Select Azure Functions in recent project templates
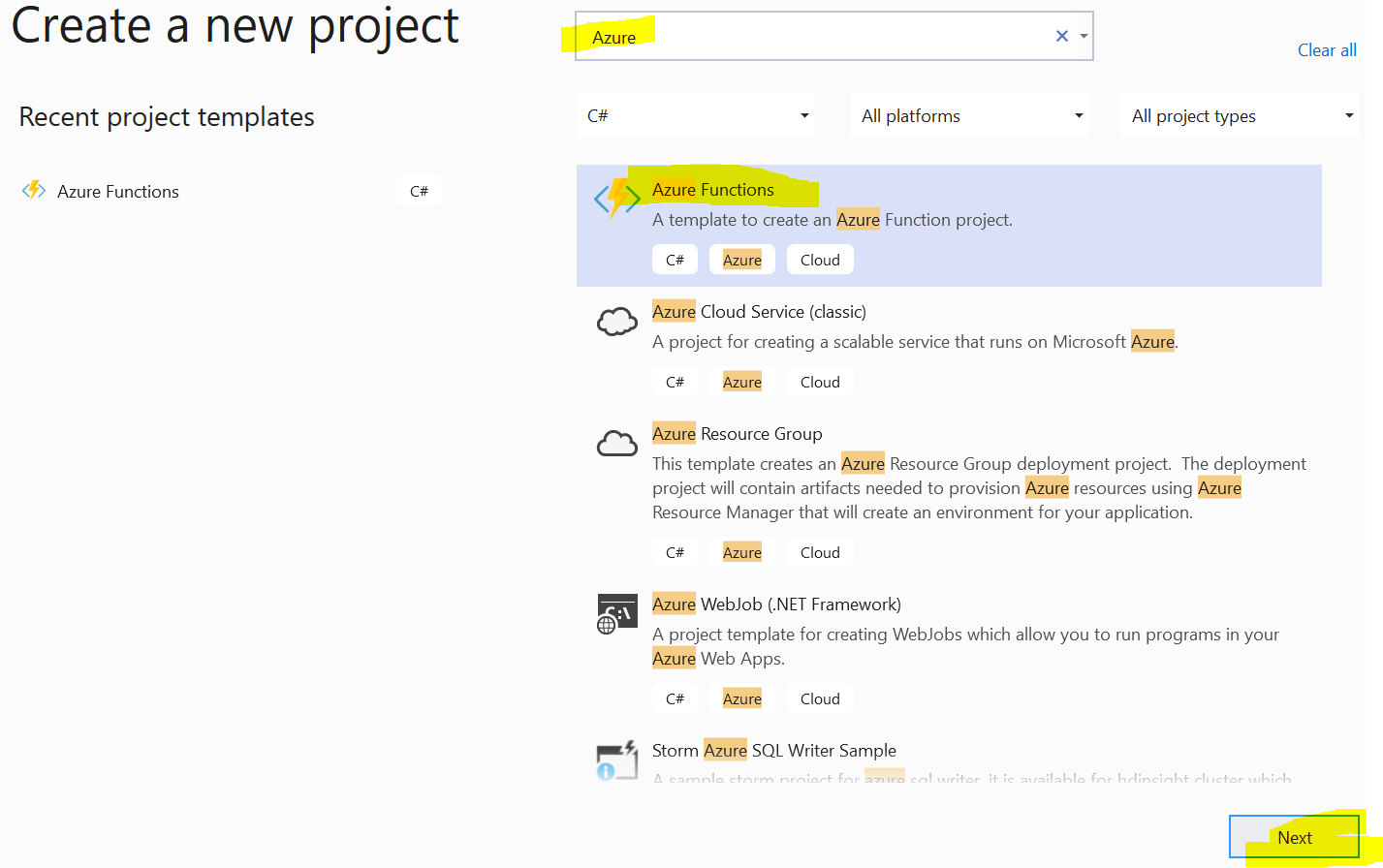The height and width of the screenshot is (868, 1383). tap(231, 191)
